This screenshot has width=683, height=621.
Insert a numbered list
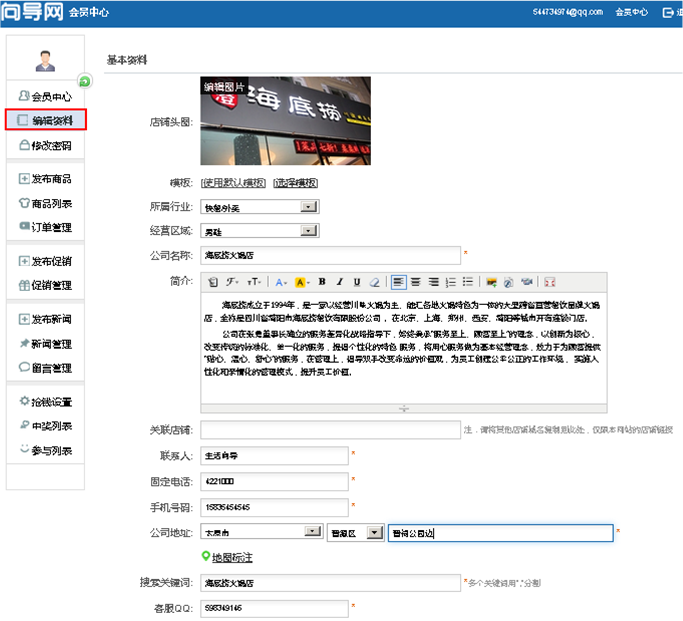(450, 282)
